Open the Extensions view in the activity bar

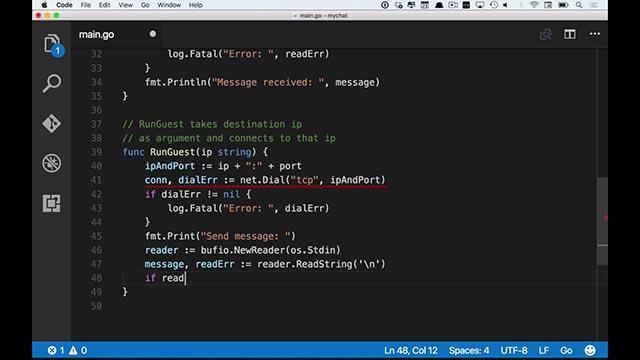[x=52, y=203]
